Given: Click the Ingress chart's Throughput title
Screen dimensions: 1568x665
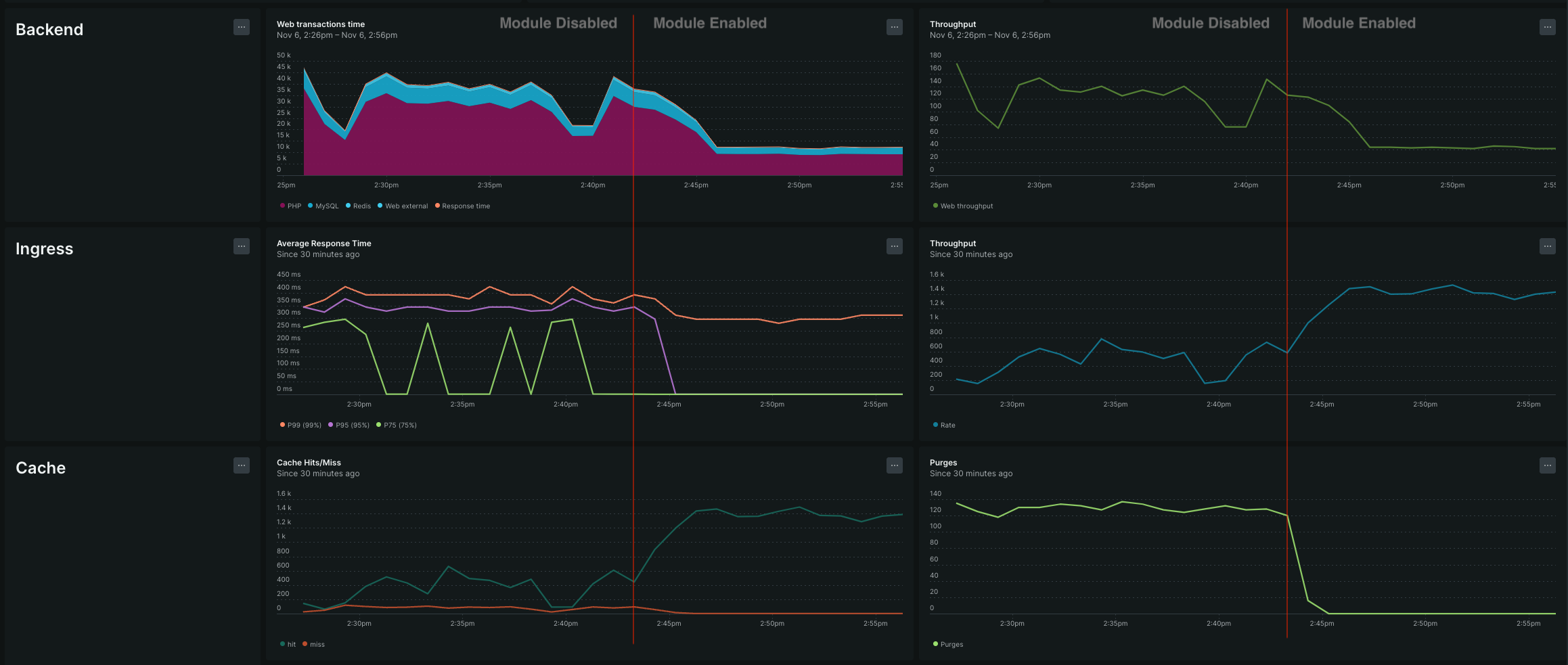Looking at the screenshot, I should (953, 244).
